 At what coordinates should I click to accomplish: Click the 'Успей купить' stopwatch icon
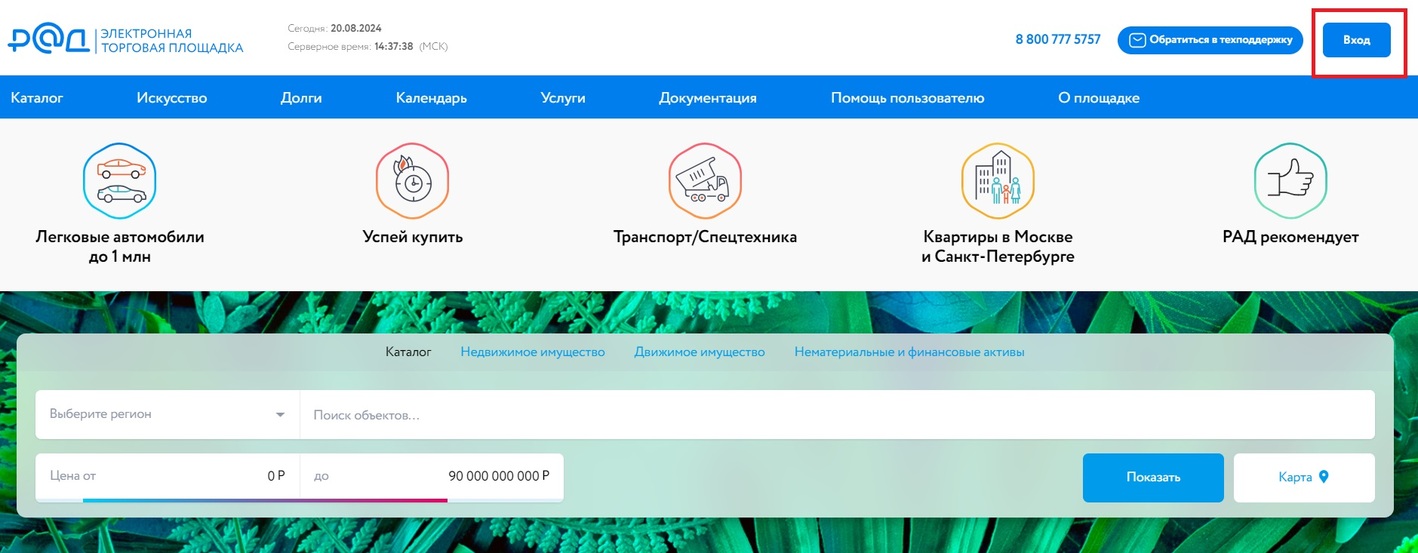pos(412,180)
